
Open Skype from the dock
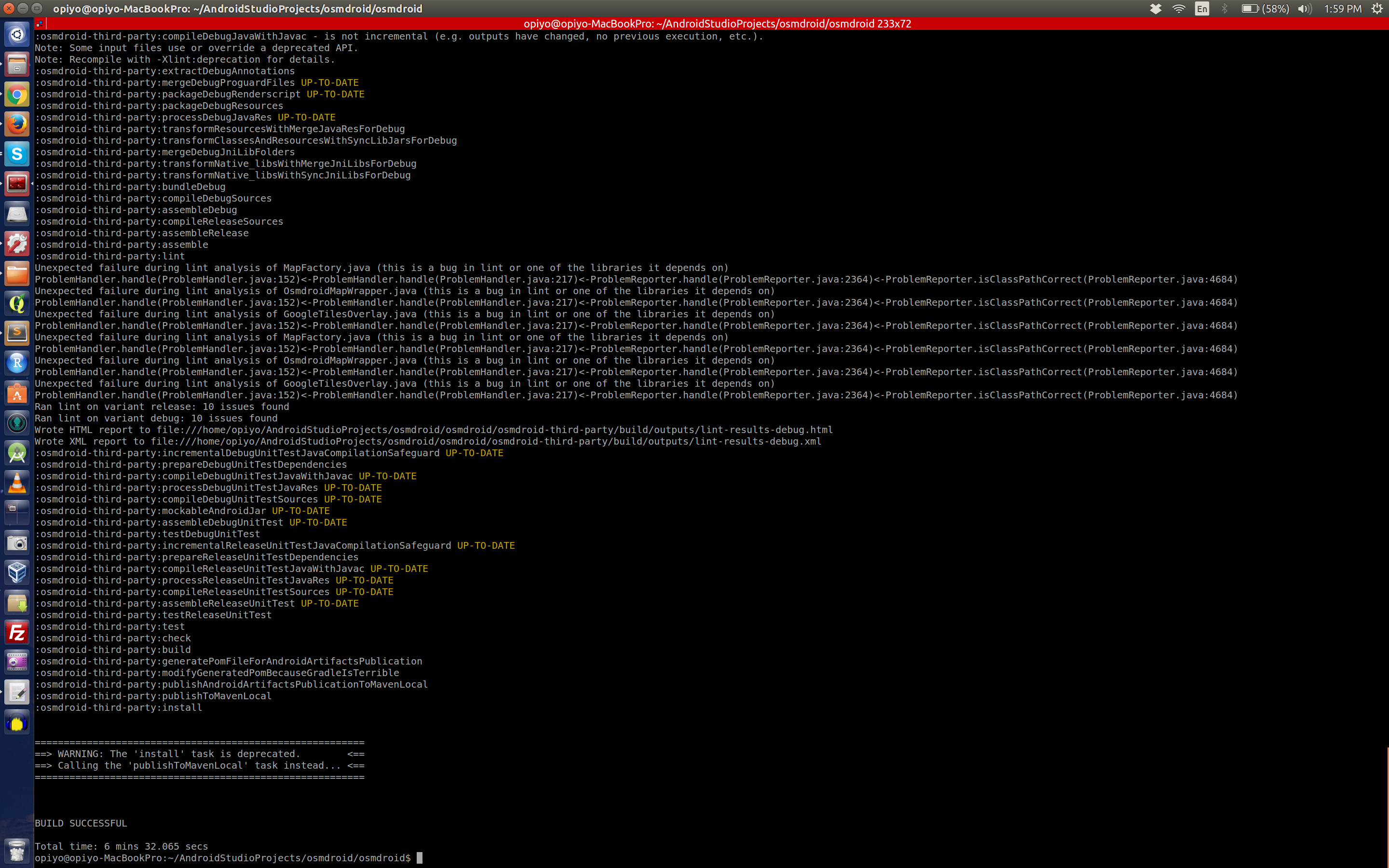point(17,154)
